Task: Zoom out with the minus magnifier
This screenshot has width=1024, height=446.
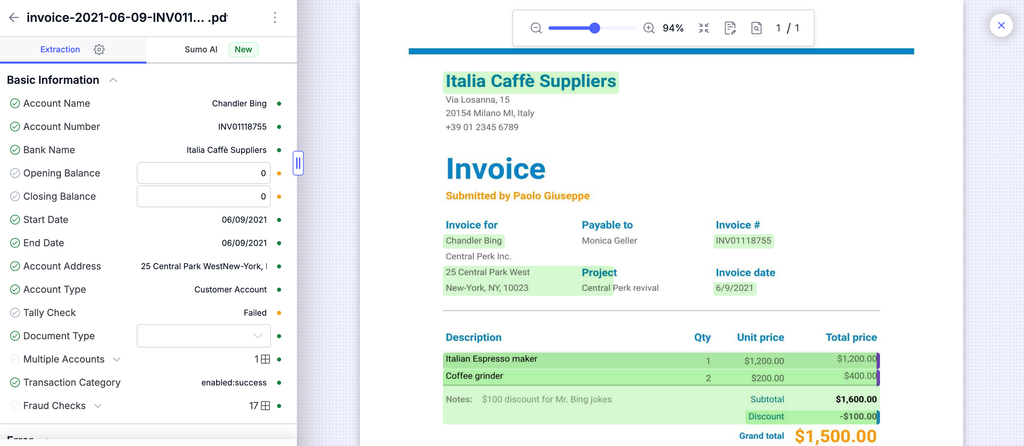Action: tap(536, 28)
